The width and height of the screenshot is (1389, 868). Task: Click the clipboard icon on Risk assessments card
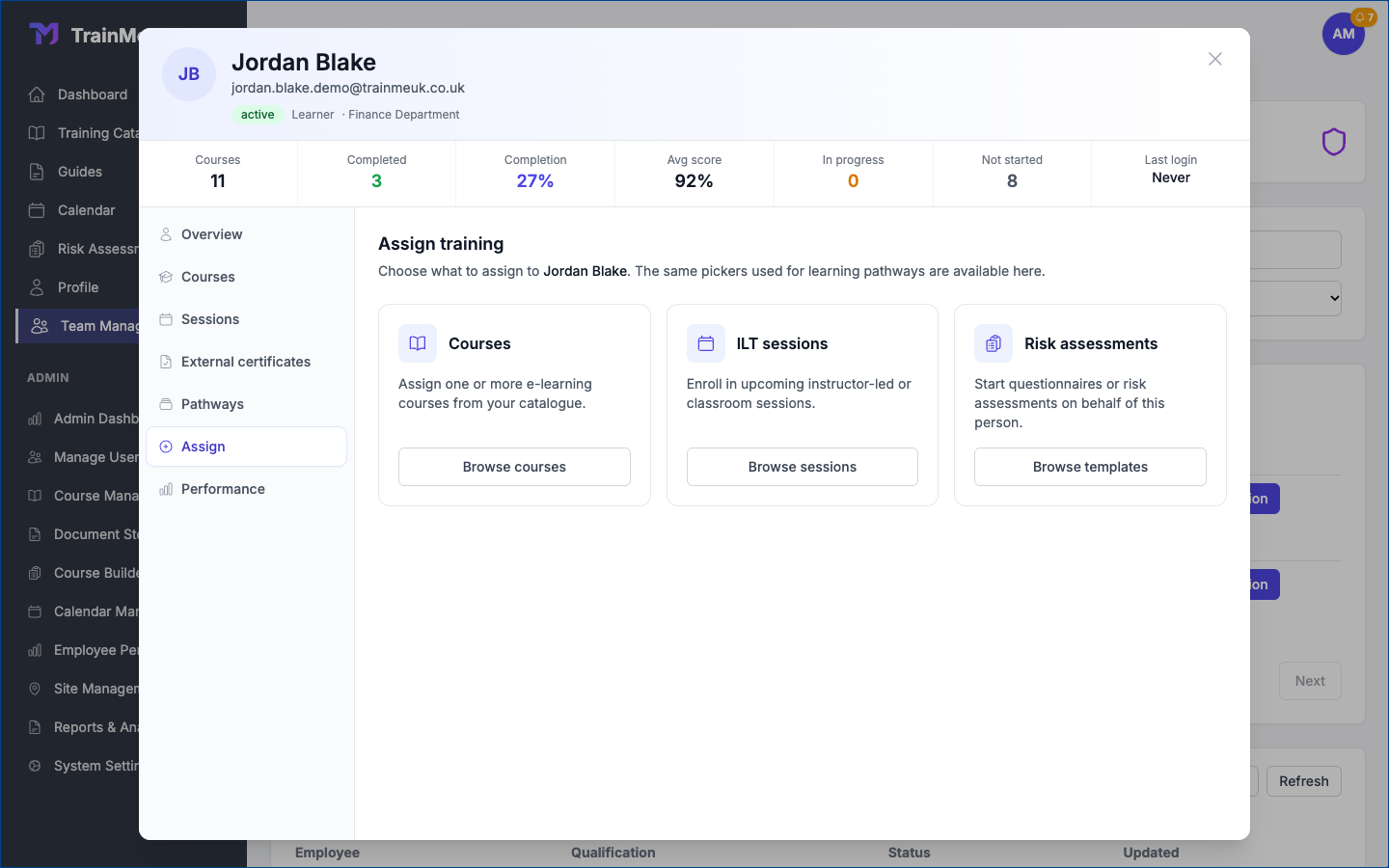tap(994, 343)
